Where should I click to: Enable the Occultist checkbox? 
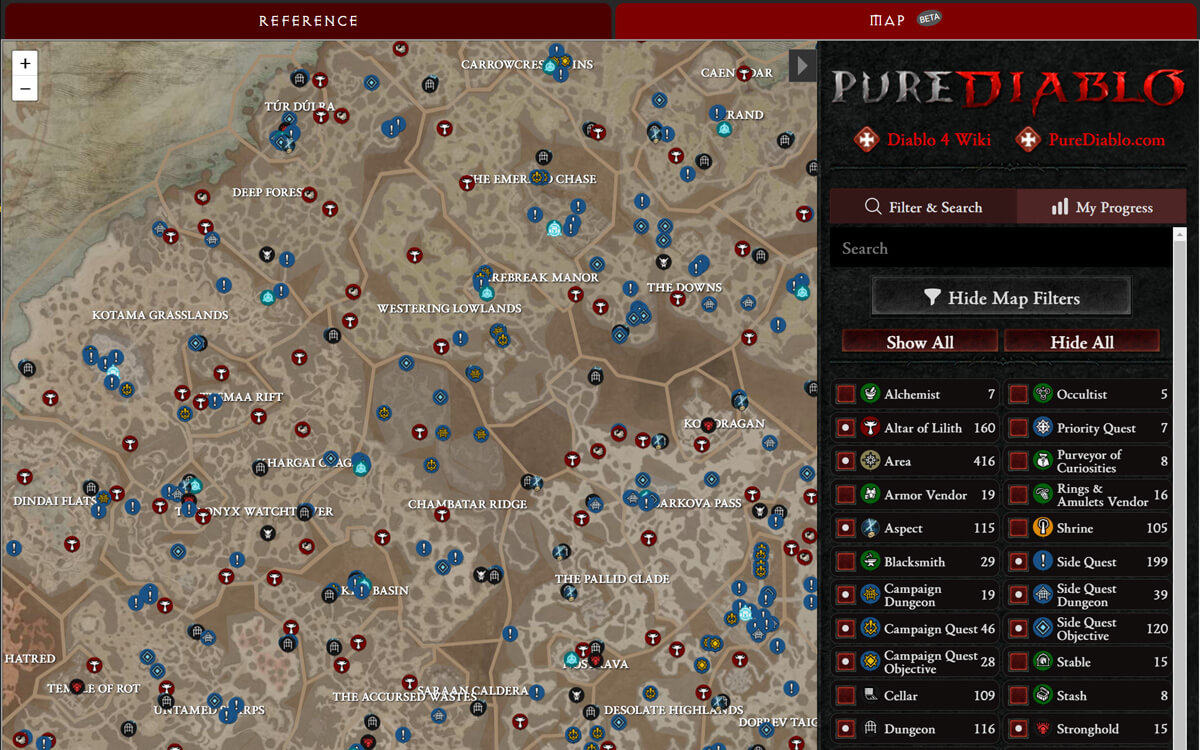[x=1018, y=394]
